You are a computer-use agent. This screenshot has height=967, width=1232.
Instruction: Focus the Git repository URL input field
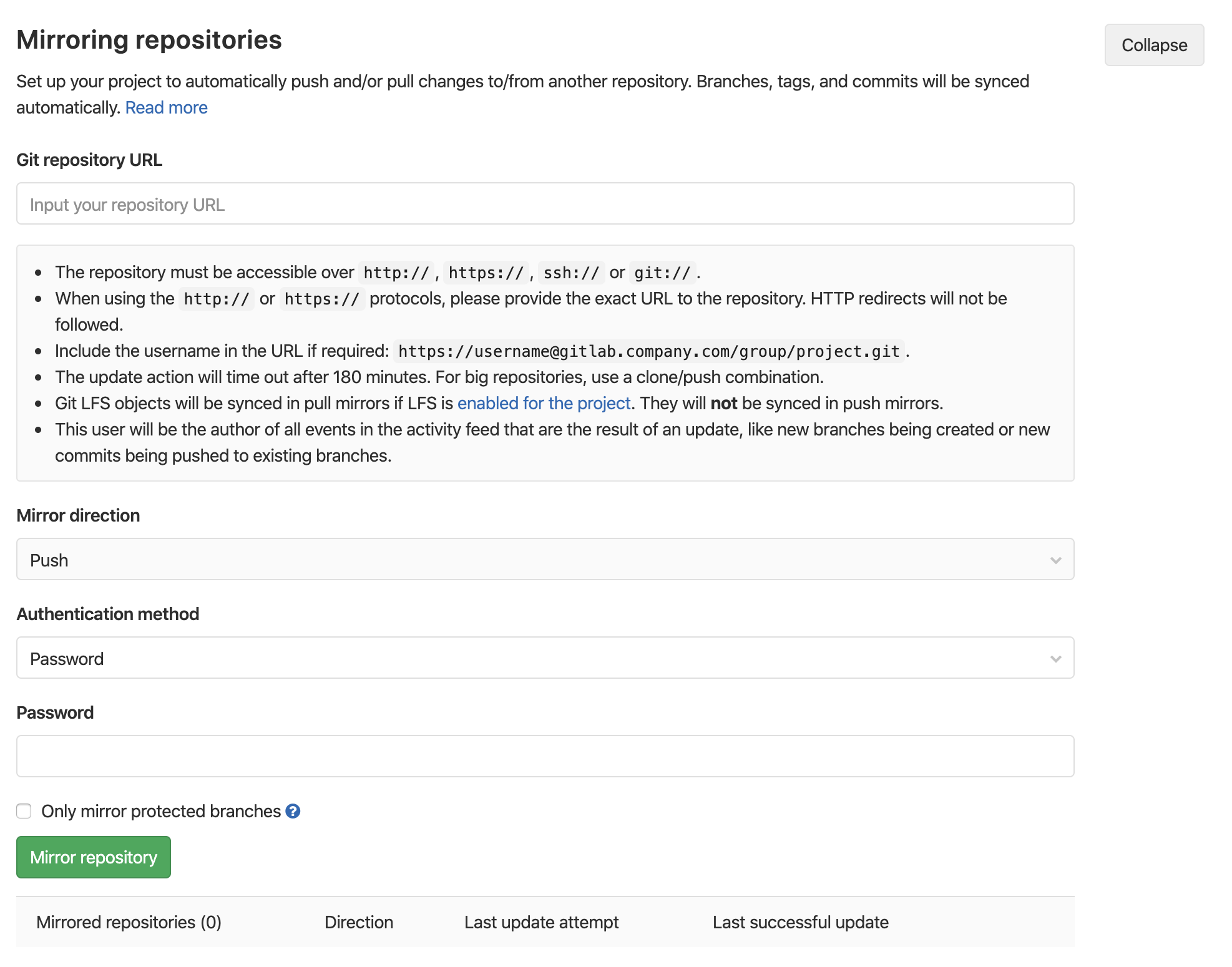[544, 204]
